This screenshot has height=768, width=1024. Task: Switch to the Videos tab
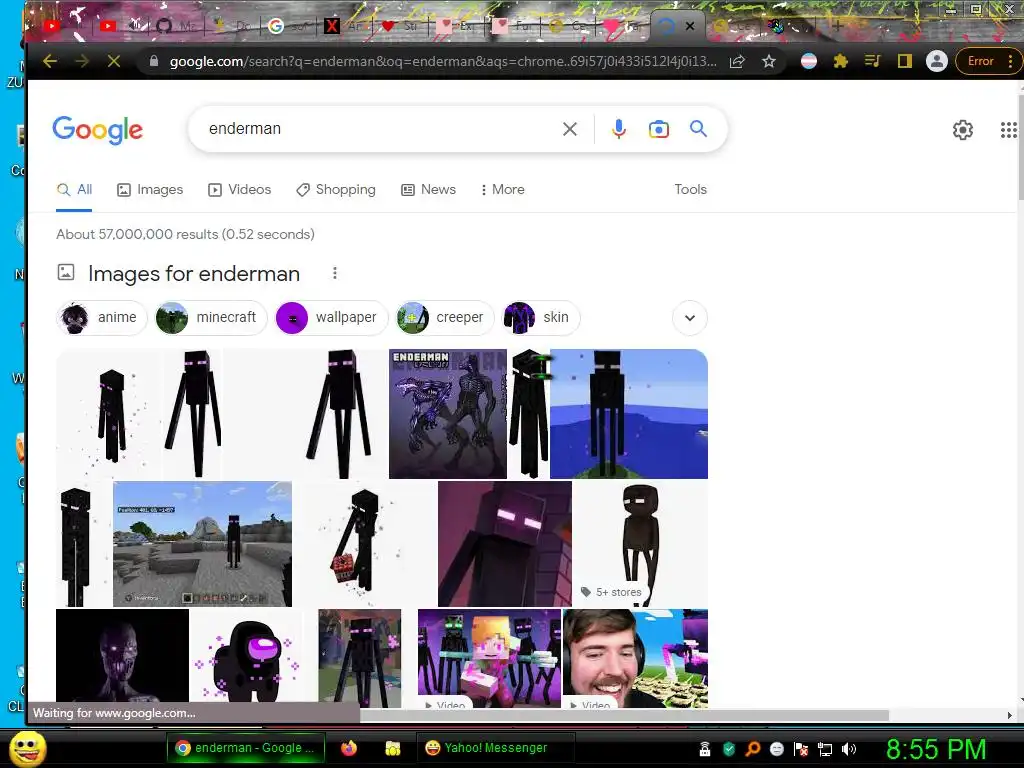click(239, 190)
